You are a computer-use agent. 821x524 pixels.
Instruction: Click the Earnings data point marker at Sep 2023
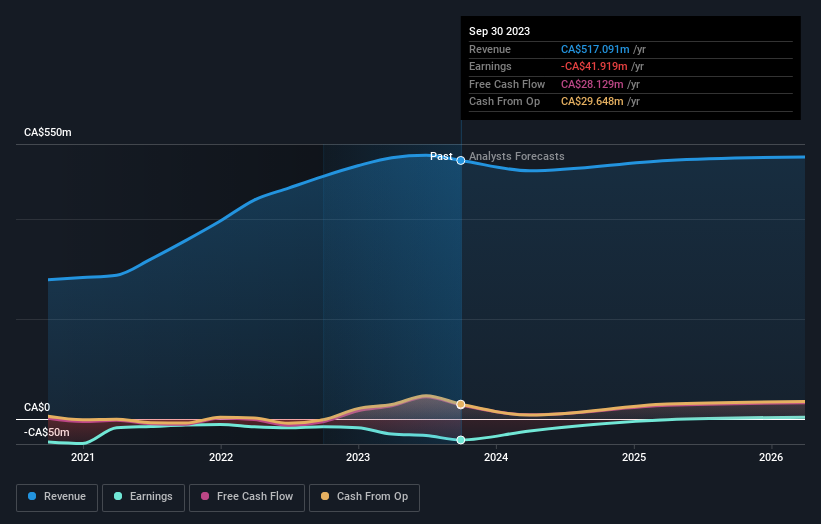[461, 440]
